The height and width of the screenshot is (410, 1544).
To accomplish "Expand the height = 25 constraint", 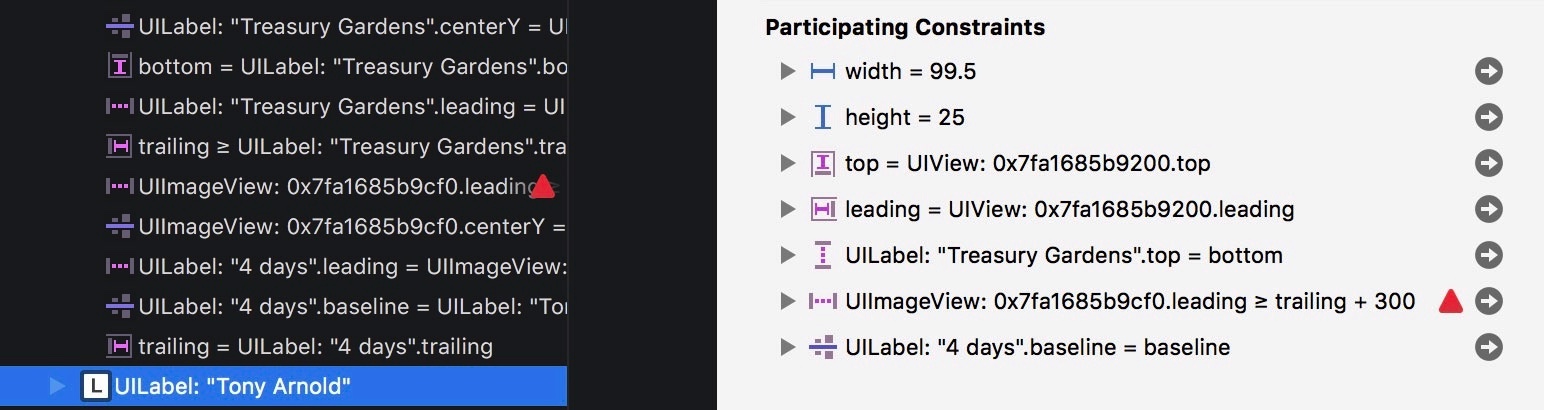I will tap(788, 117).
